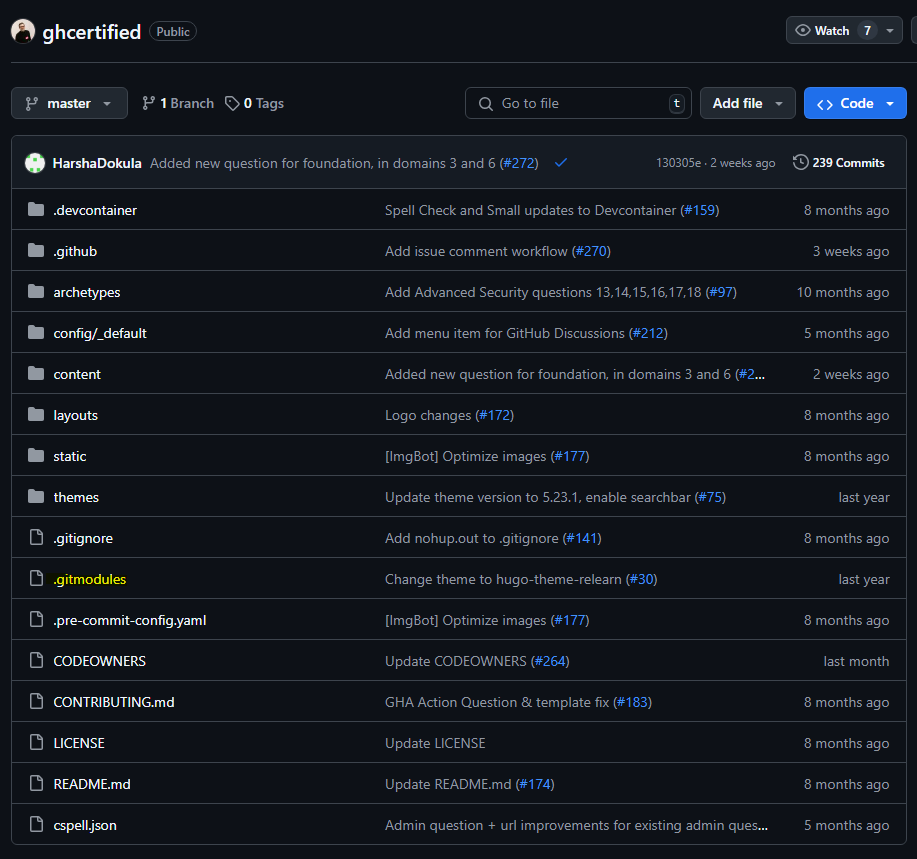This screenshot has width=917, height=859.
Task: Click the .gitignore file icon
Action: click(36, 537)
